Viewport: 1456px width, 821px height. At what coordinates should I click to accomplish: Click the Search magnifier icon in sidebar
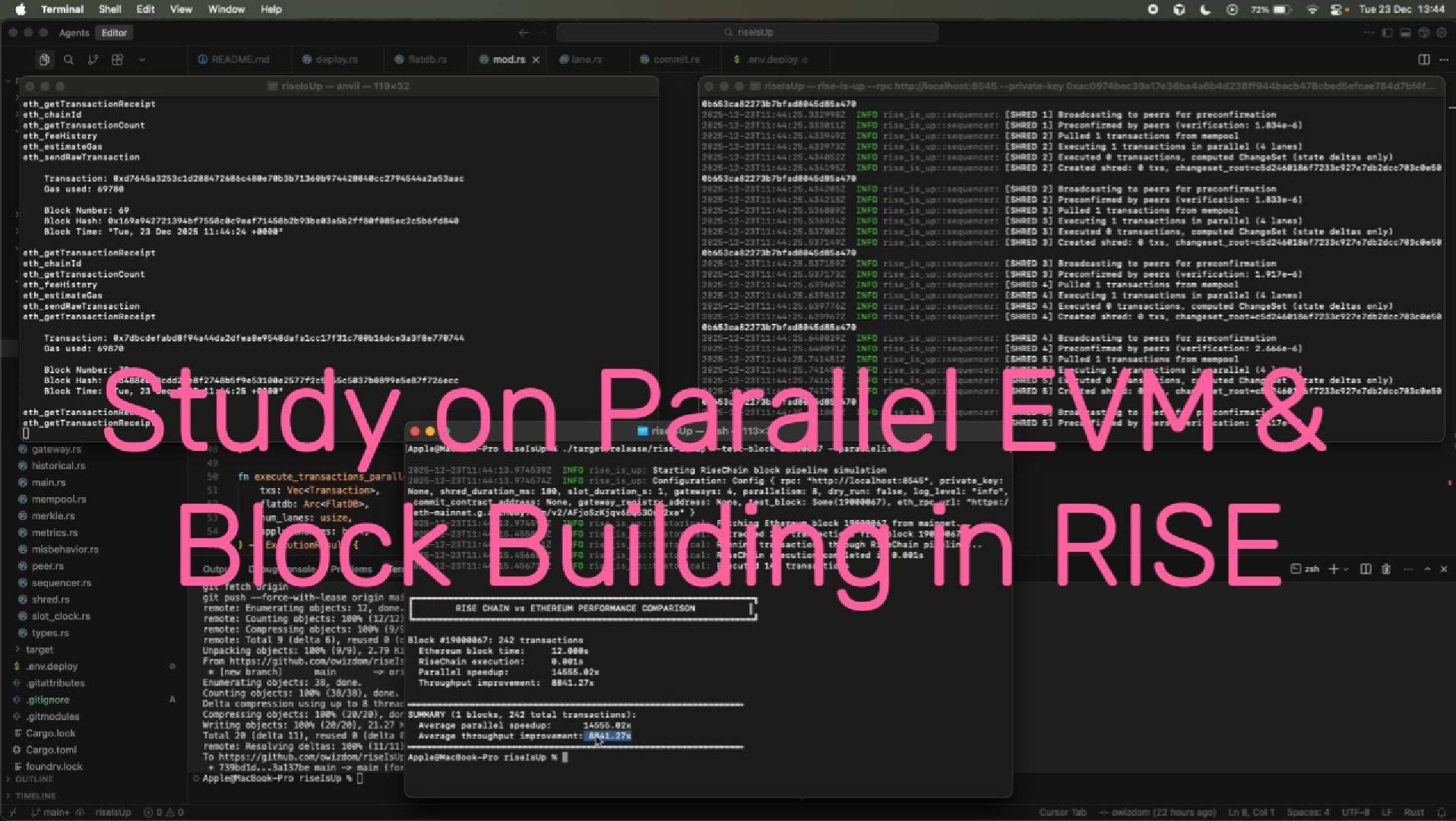pos(68,59)
